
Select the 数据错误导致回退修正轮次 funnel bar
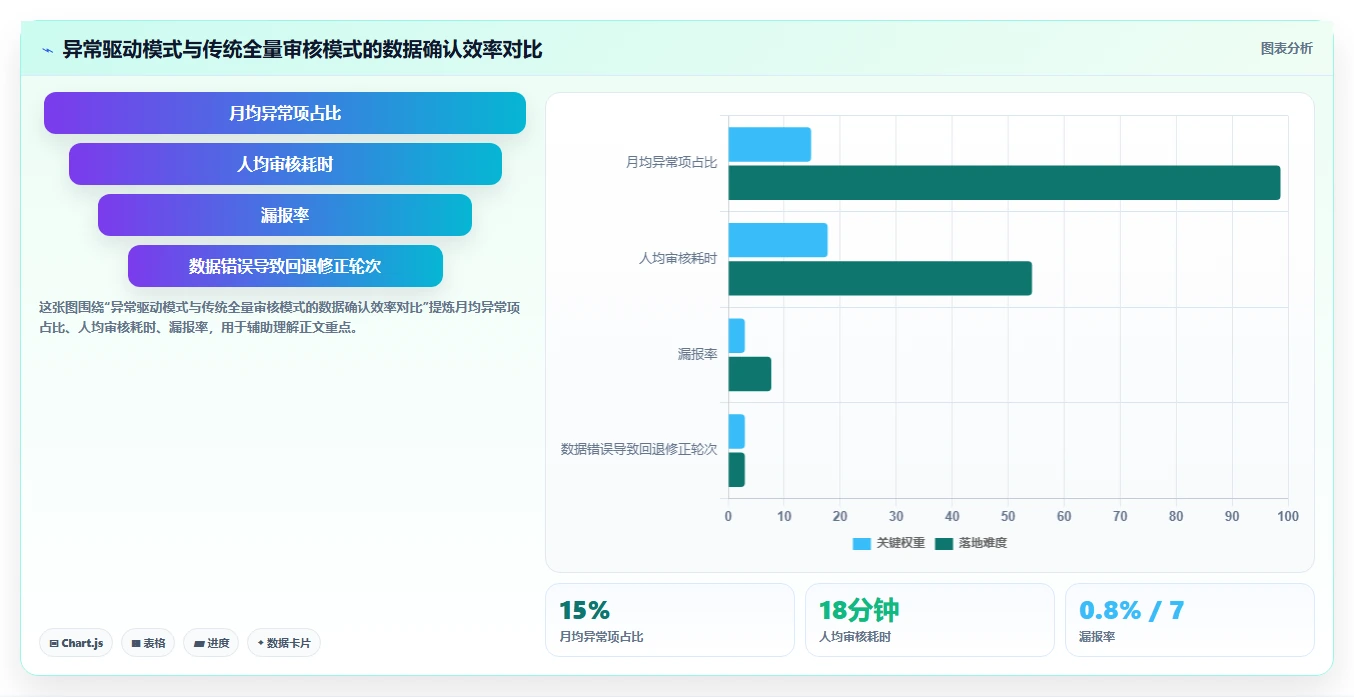pos(285,266)
